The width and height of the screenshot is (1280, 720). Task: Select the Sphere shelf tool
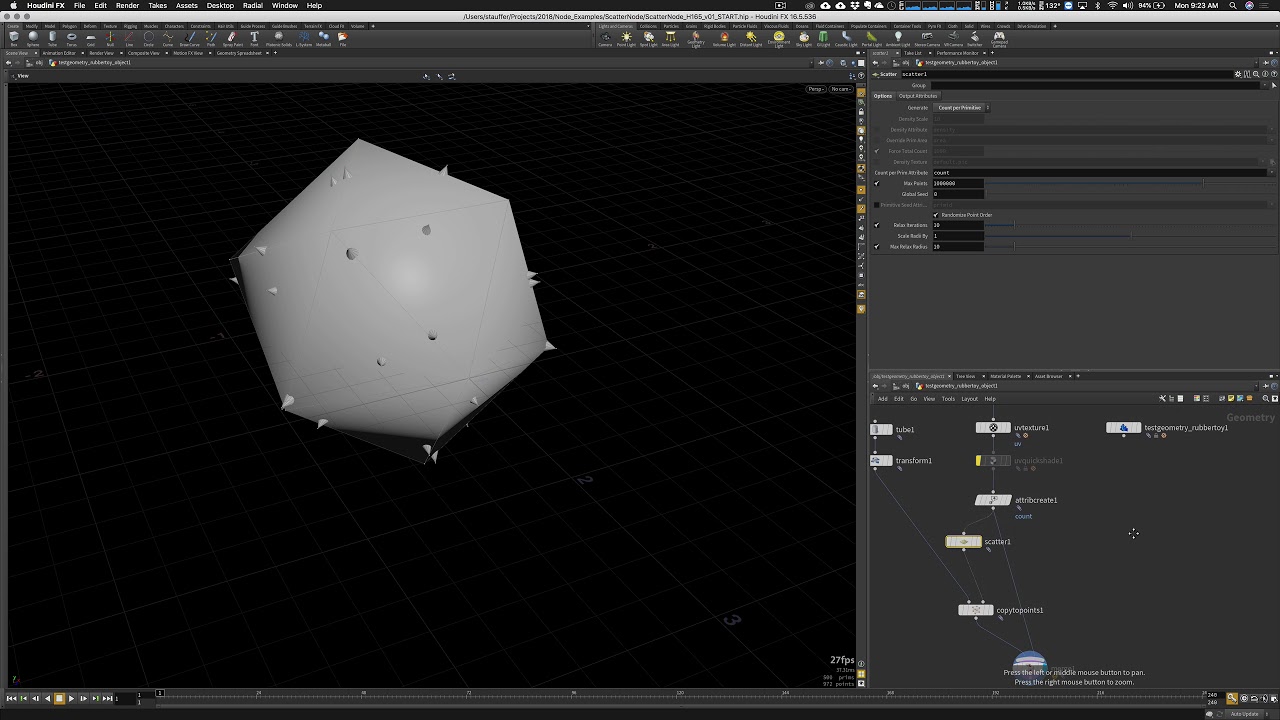point(33,38)
